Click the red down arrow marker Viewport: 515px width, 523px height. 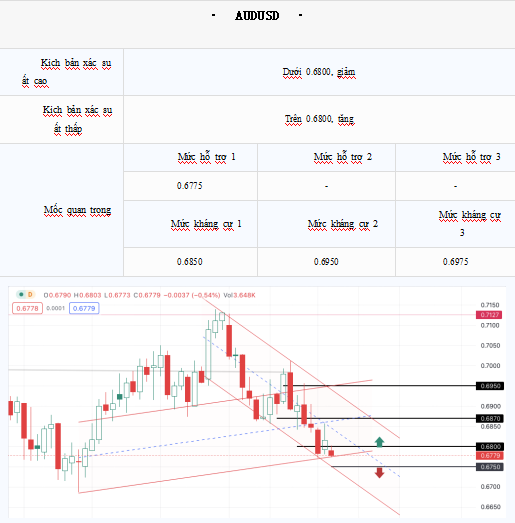coord(379,473)
